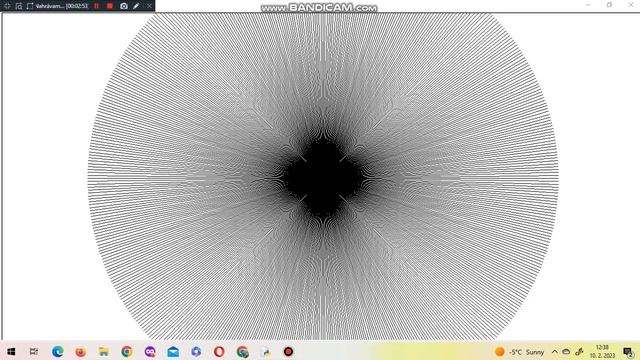Minimize the application window
The width and height of the screenshot is (640, 360).
coord(588,5)
